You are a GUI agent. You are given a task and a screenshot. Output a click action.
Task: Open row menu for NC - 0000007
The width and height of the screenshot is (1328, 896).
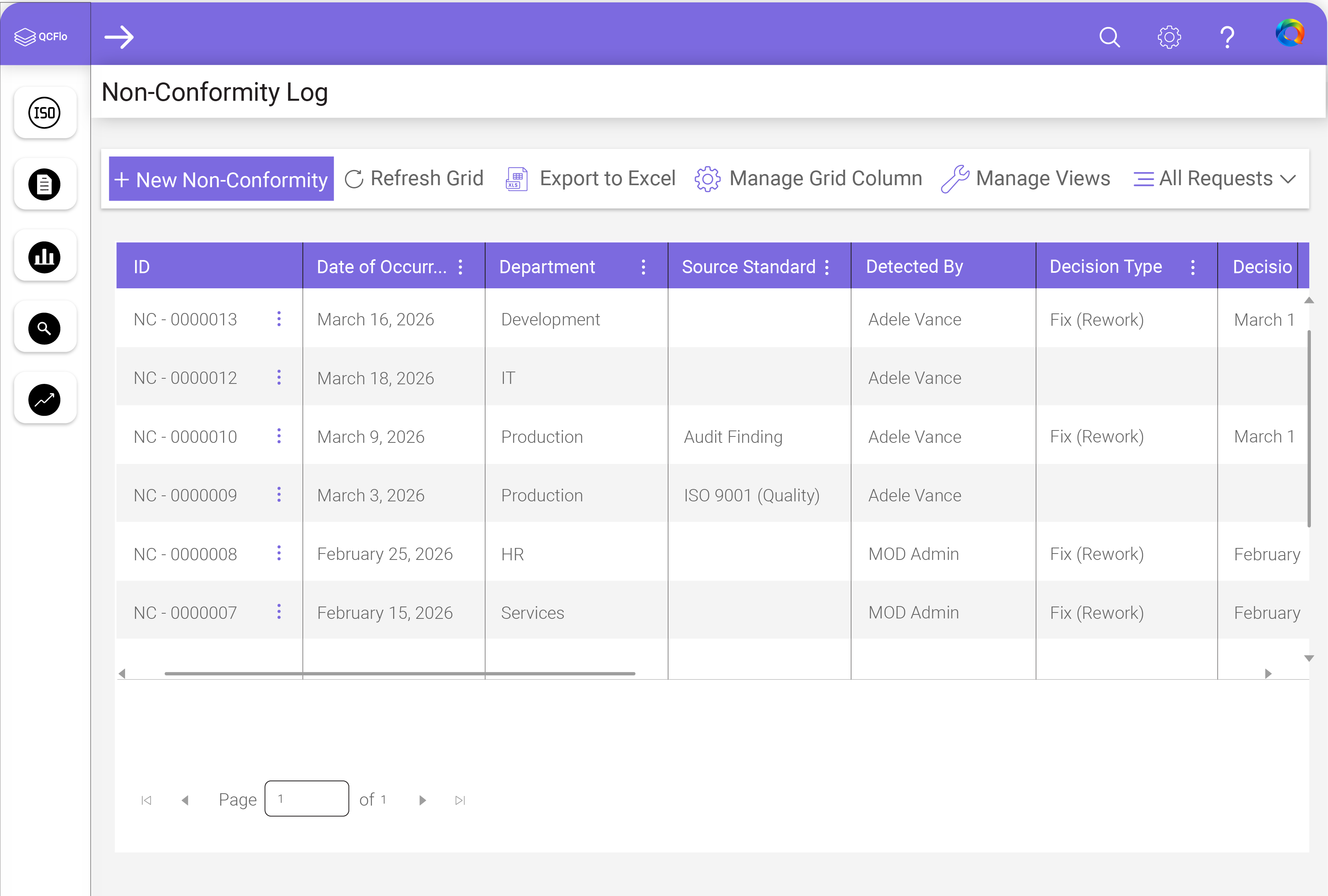pyautogui.click(x=279, y=612)
